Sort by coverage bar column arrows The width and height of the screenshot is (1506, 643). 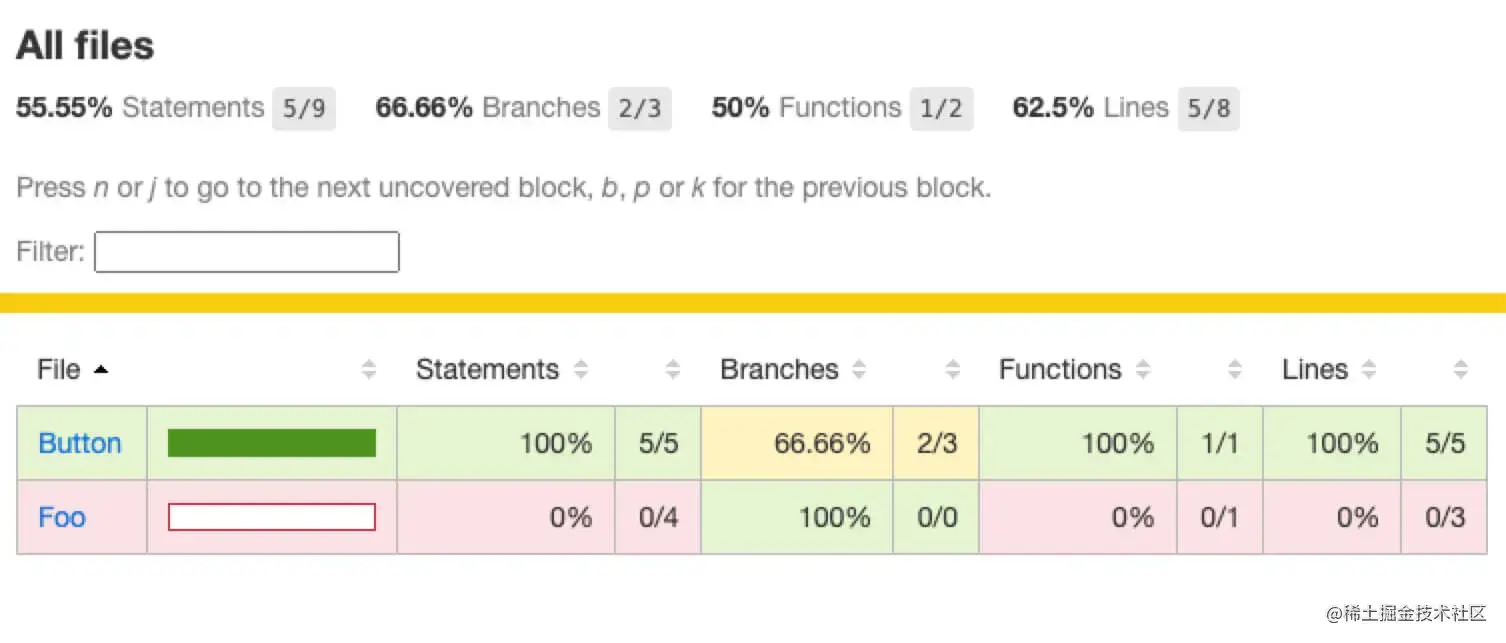pos(369,370)
